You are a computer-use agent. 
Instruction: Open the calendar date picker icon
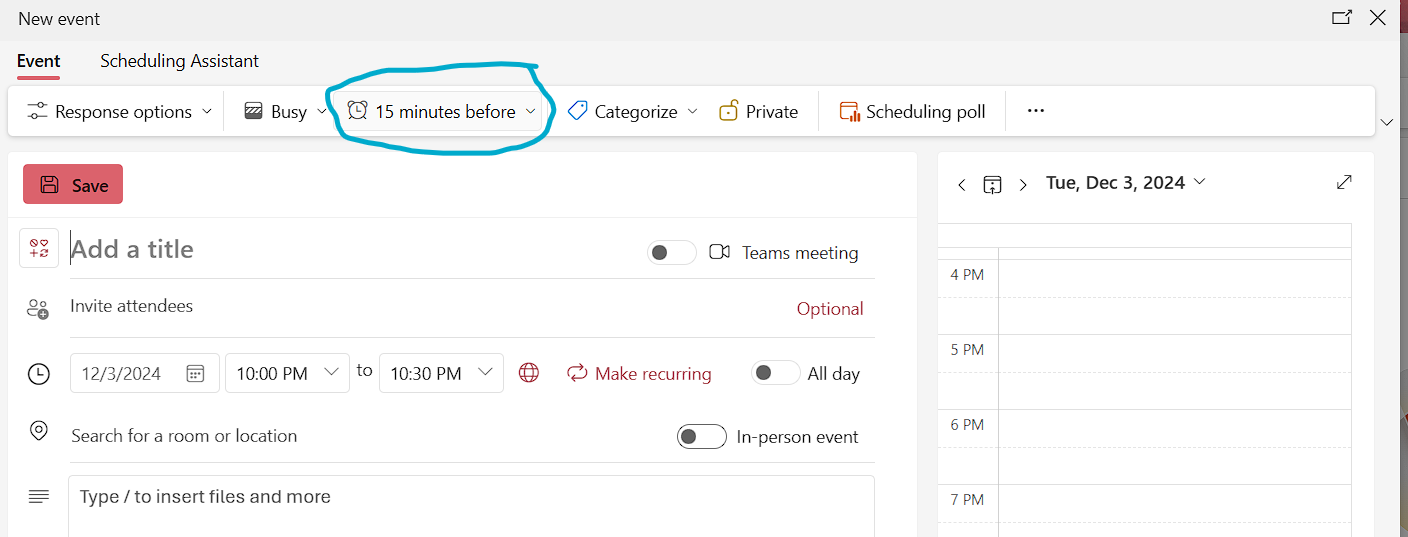point(196,374)
